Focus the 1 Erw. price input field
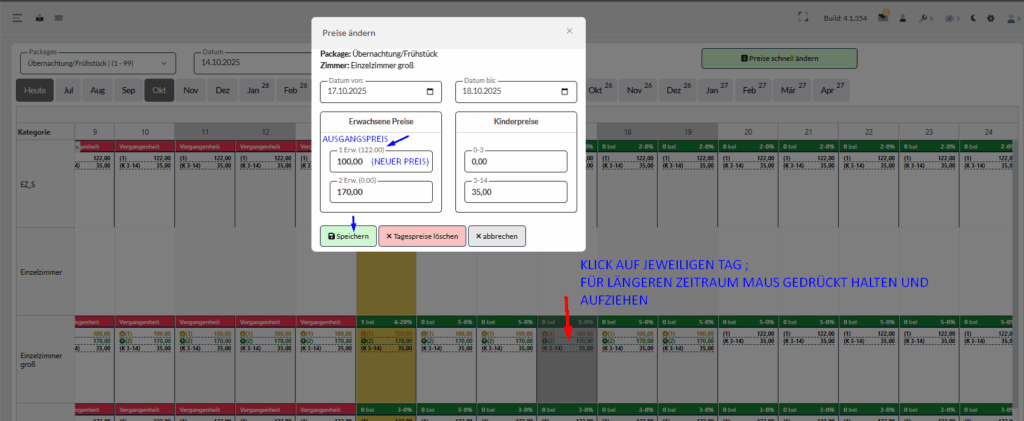The width and height of the screenshot is (1024, 421). click(381, 161)
